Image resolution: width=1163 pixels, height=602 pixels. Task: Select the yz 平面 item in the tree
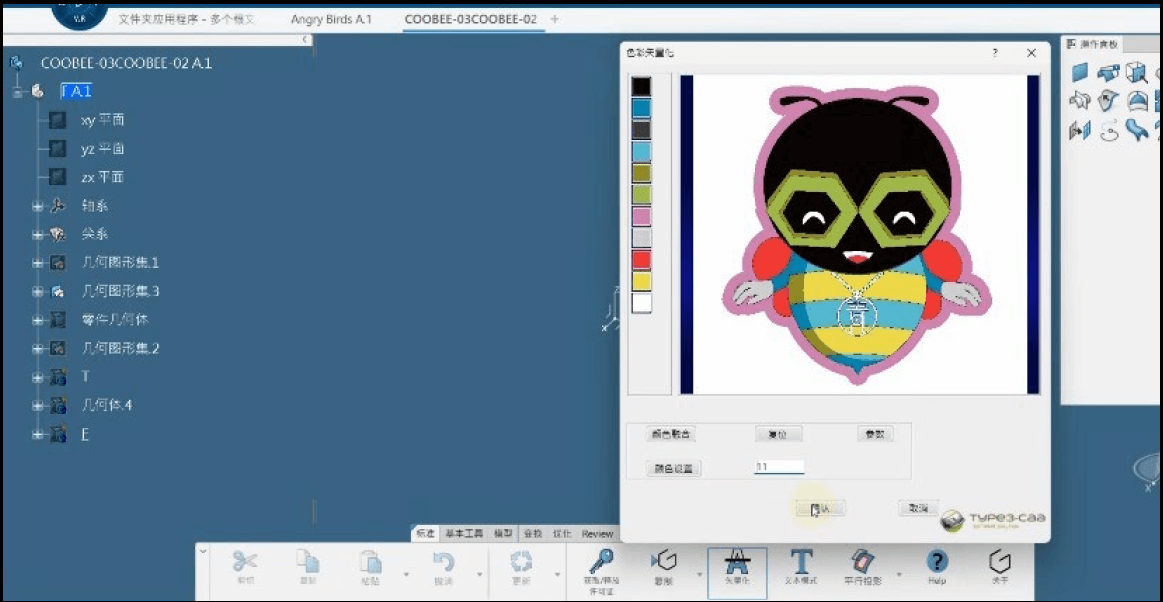point(102,149)
